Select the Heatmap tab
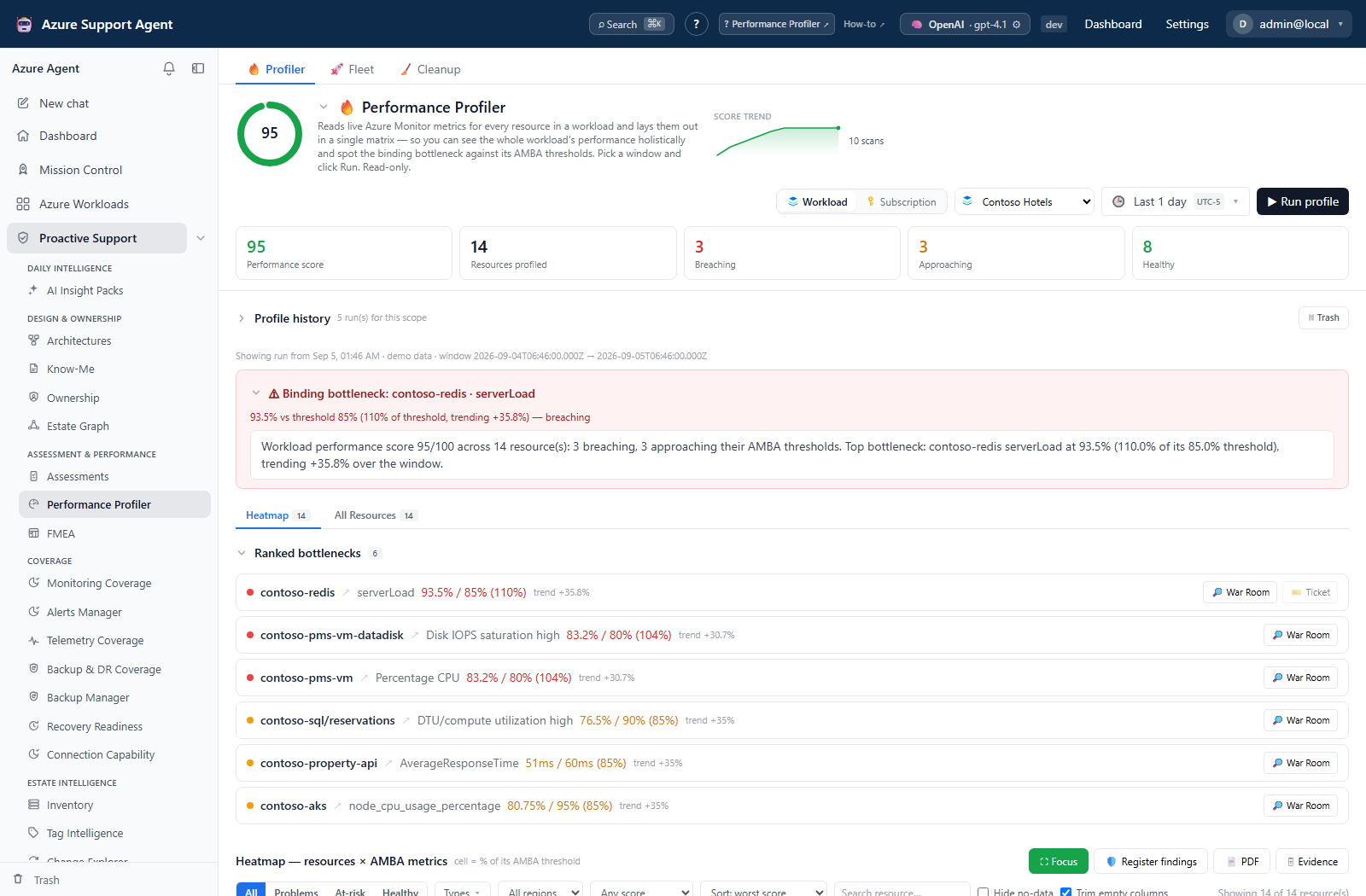 click(277, 515)
